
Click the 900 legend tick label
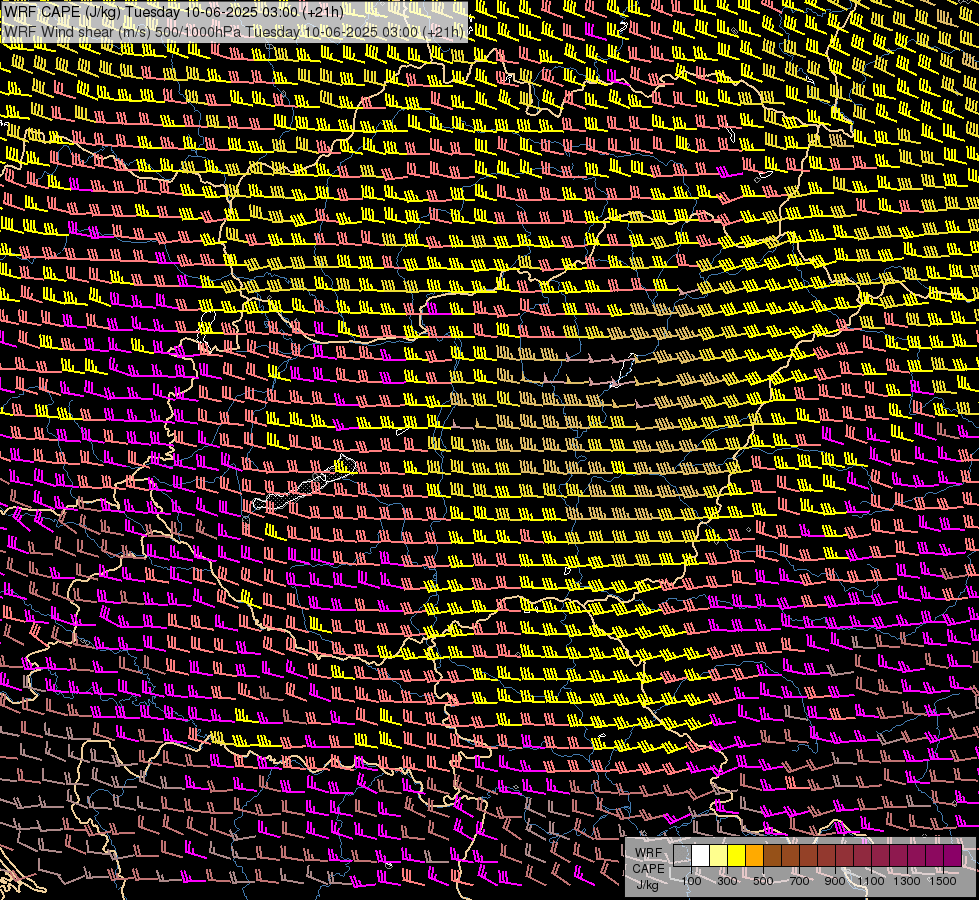pyautogui.click(x=835, y=881)
